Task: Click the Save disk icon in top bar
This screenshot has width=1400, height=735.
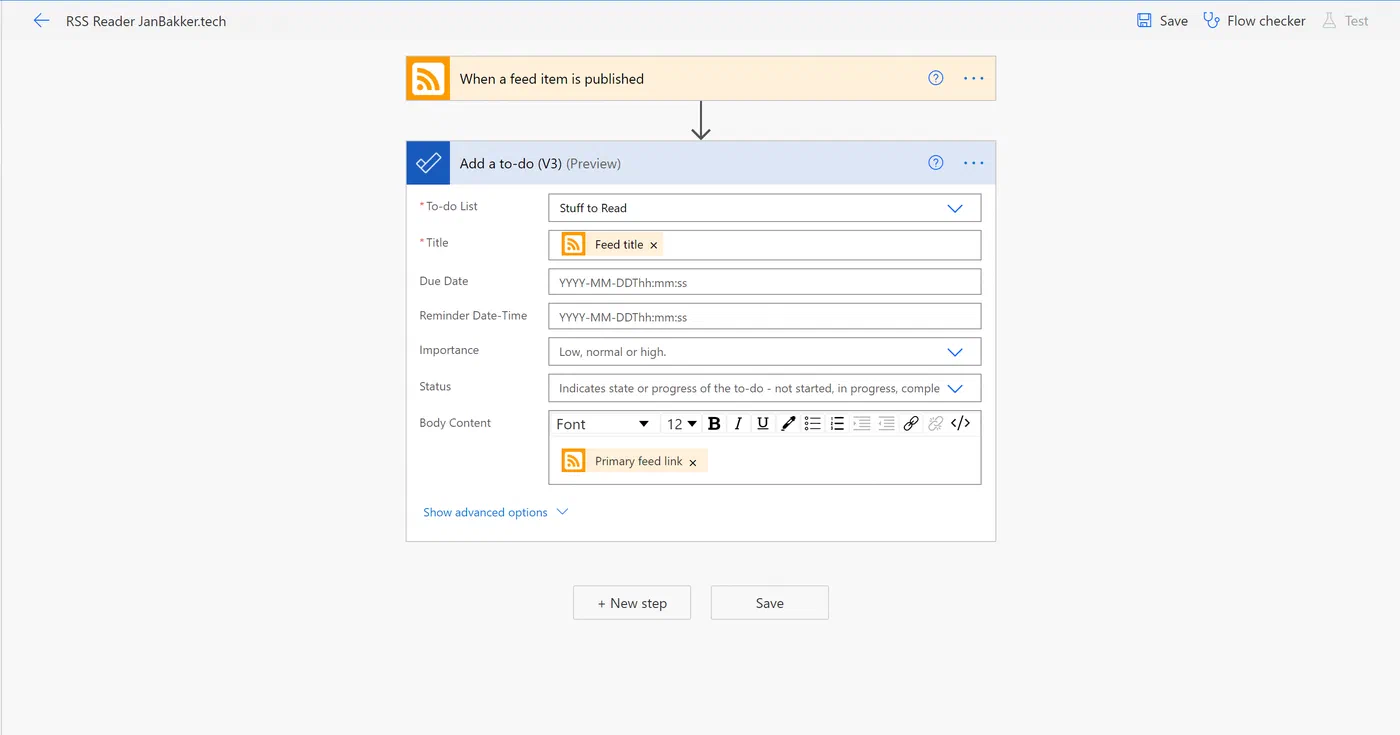Action: 1144,20
